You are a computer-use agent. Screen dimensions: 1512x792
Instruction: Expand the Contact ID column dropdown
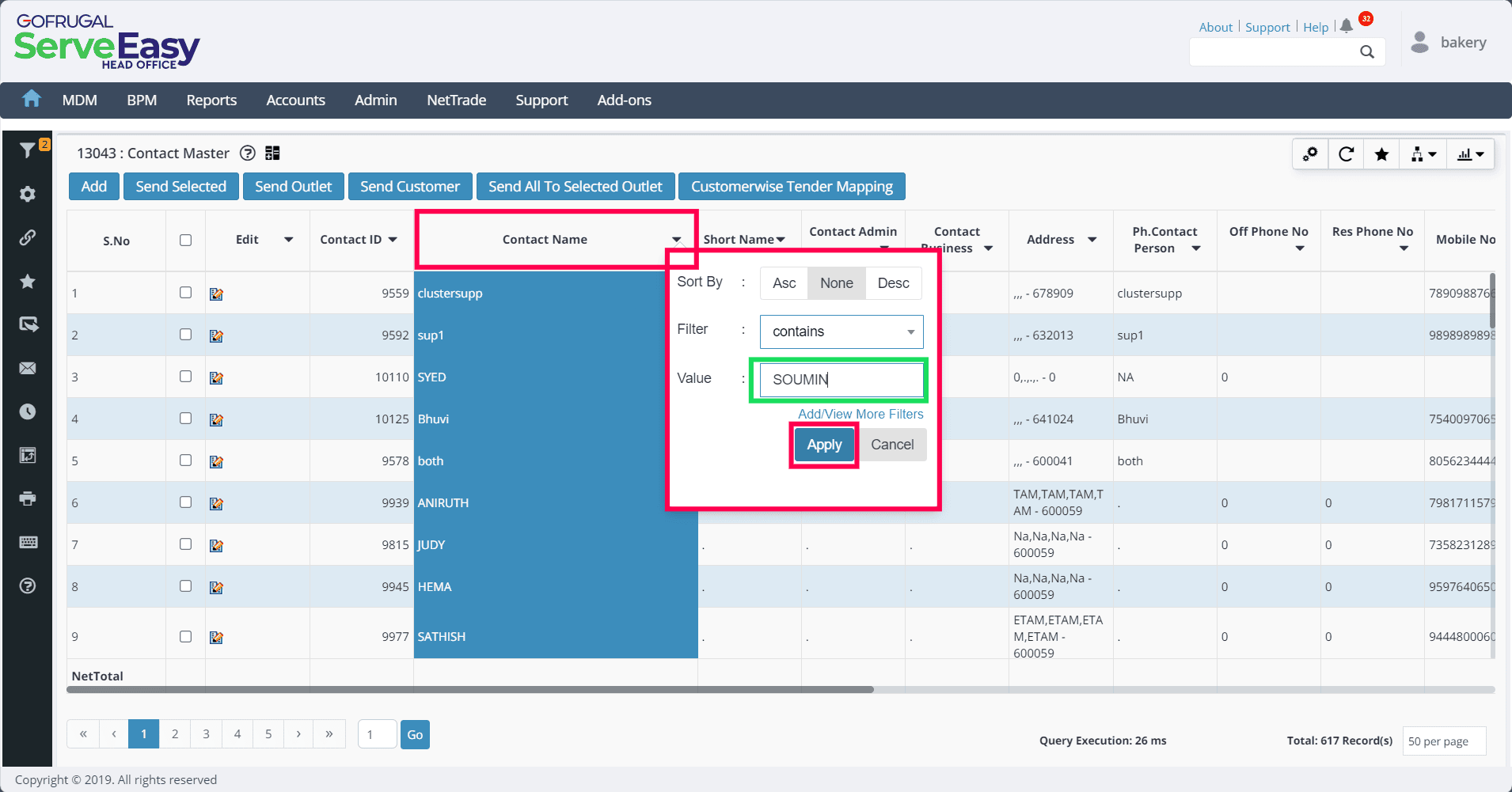pos(393,240)
